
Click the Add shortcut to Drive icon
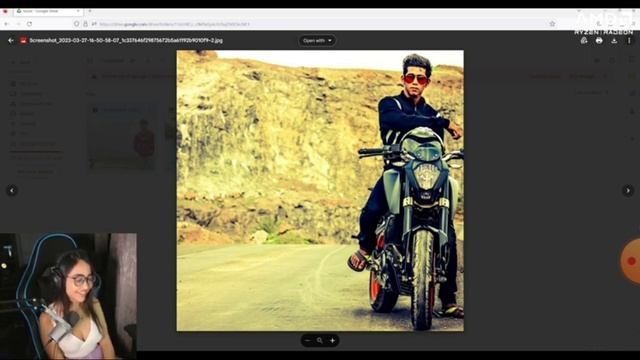tap(584, 40)
